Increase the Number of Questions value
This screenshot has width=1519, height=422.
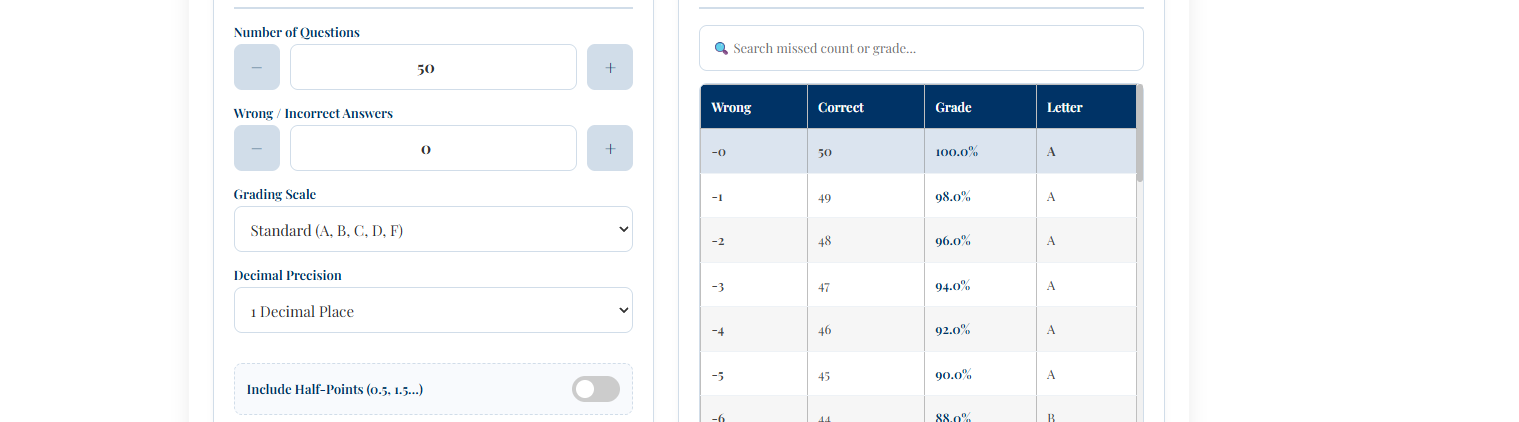[610, 67]
